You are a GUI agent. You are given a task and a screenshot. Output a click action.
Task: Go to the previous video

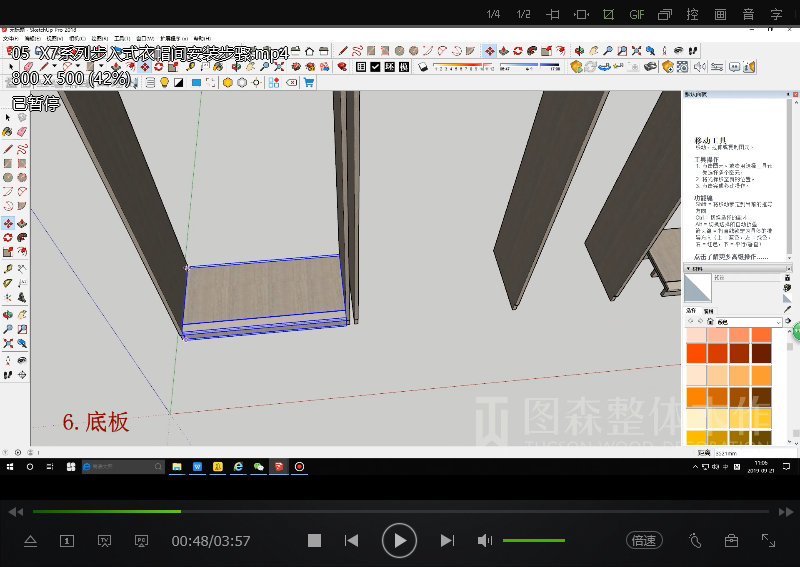coord(351,541)
